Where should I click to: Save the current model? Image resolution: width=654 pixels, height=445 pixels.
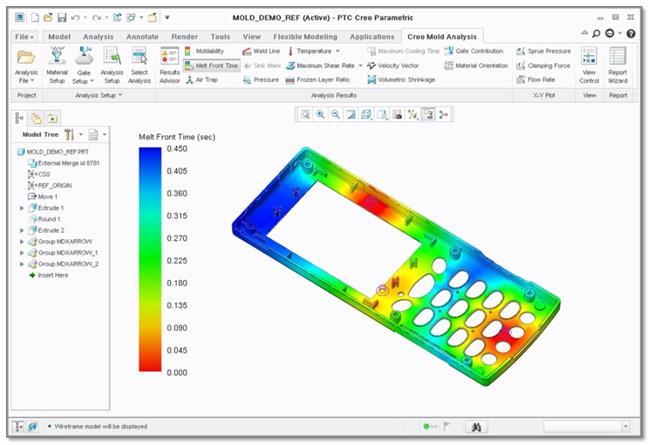click(62, 18)
